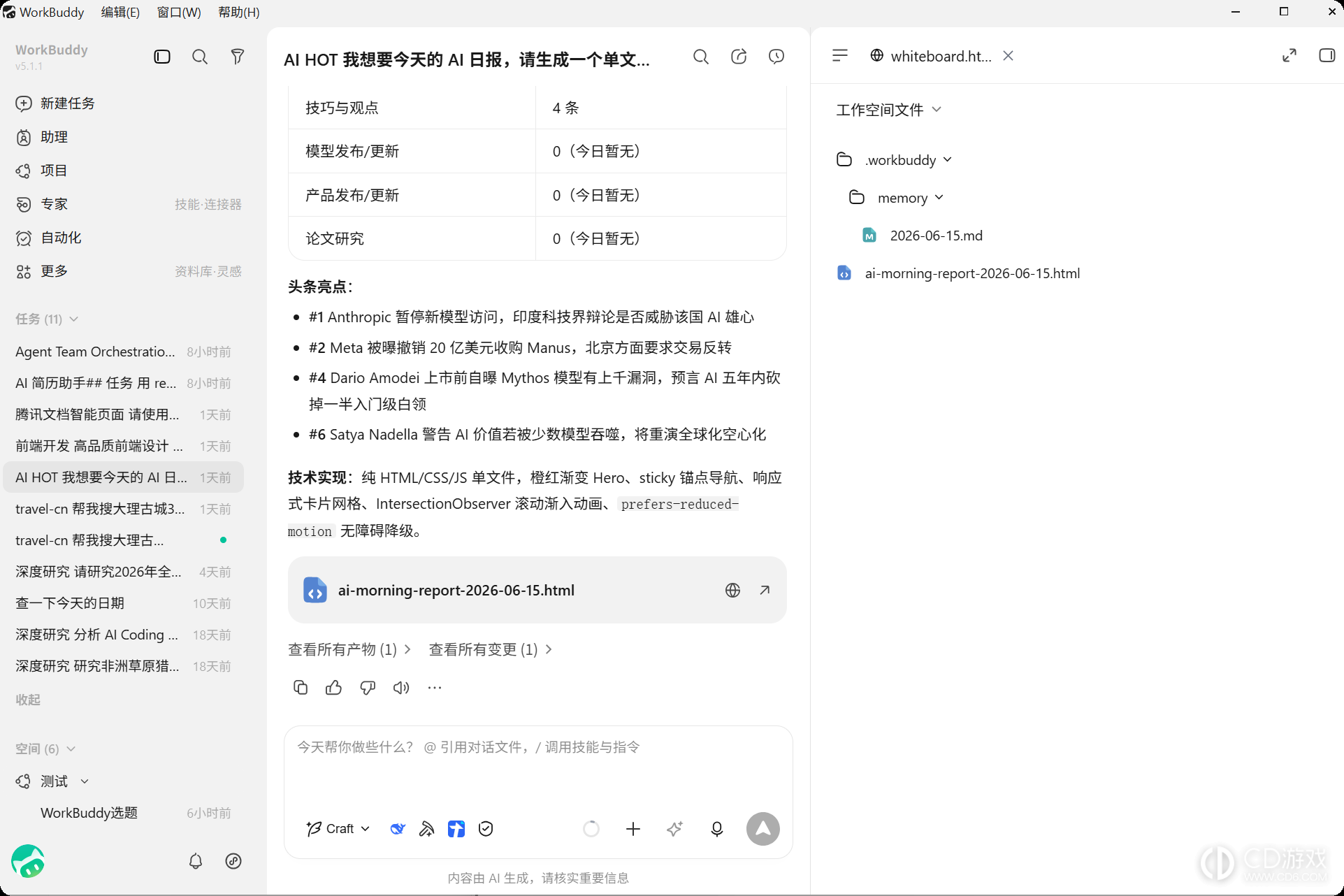Screen dimensions: 1344x896
Task: Open the conversation history clock icon
Action: (776, 57)
